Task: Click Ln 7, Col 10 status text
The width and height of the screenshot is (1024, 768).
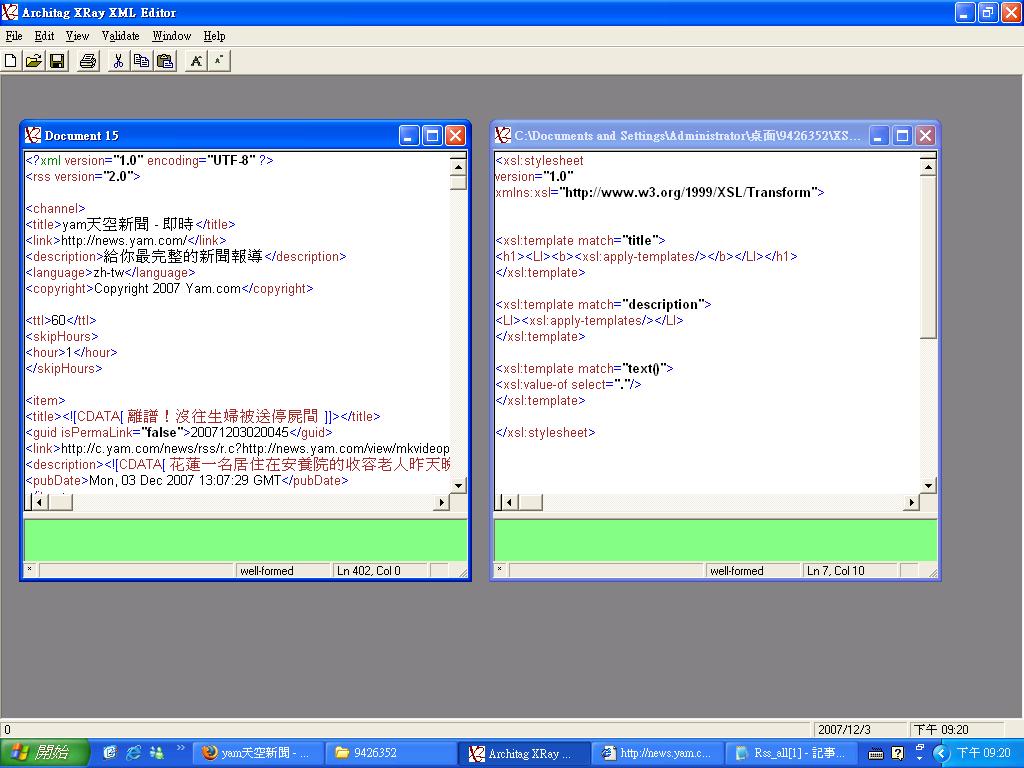Action: [836, 571]
